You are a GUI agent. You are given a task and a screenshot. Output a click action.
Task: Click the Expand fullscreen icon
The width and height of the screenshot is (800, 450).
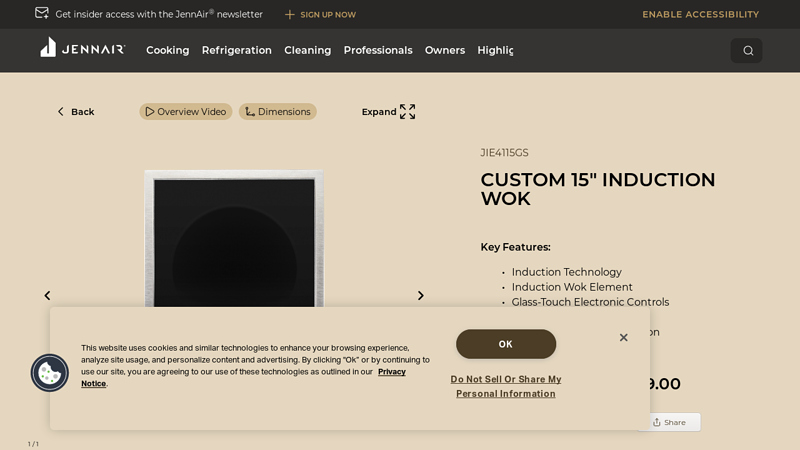(x=407, y=112)
